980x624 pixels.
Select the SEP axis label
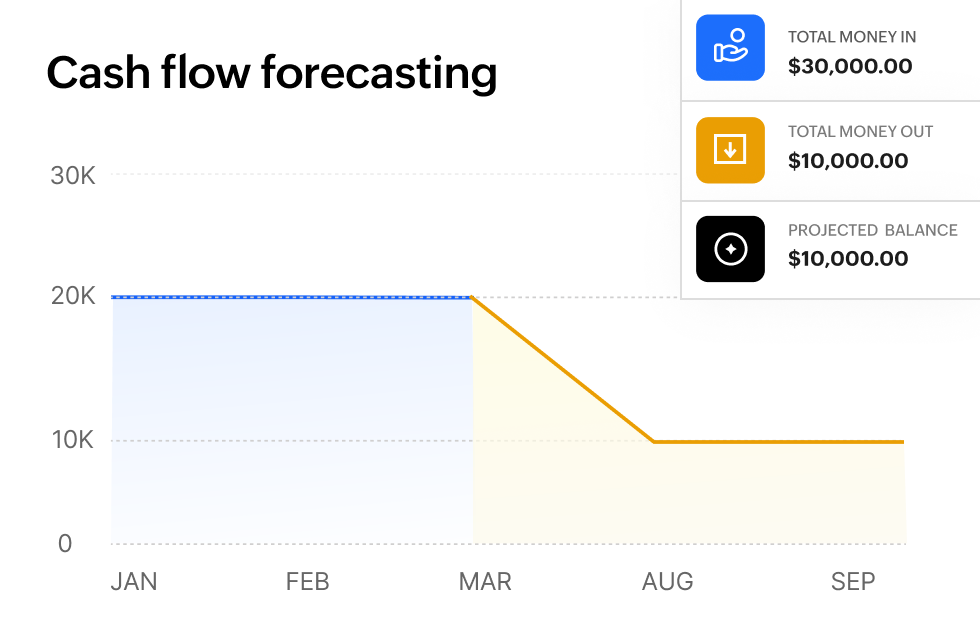coord(854,581)
